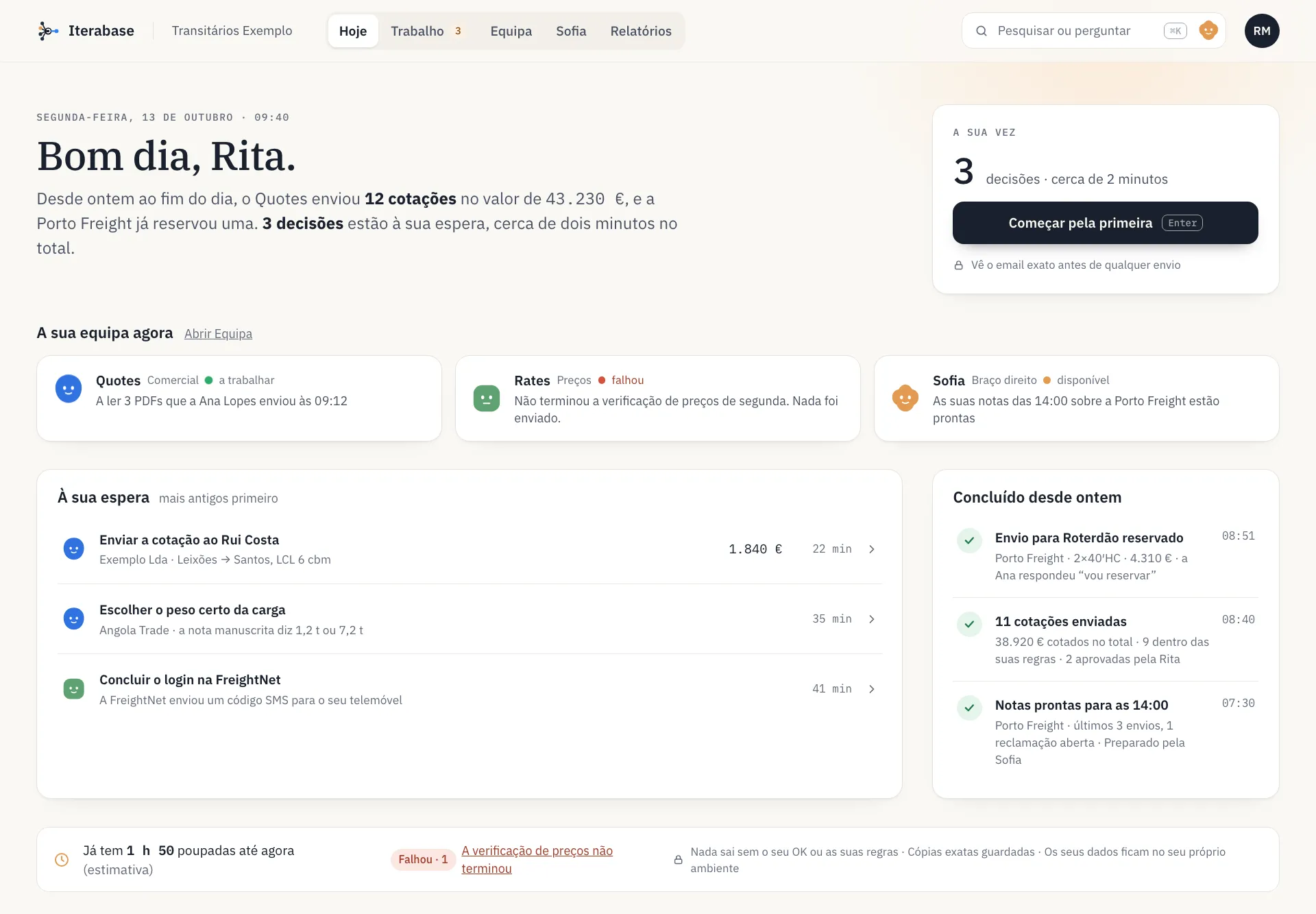Follow the A verificação de preços não terminou link
The image size is (1316, 914).
[x=537, y=859]
